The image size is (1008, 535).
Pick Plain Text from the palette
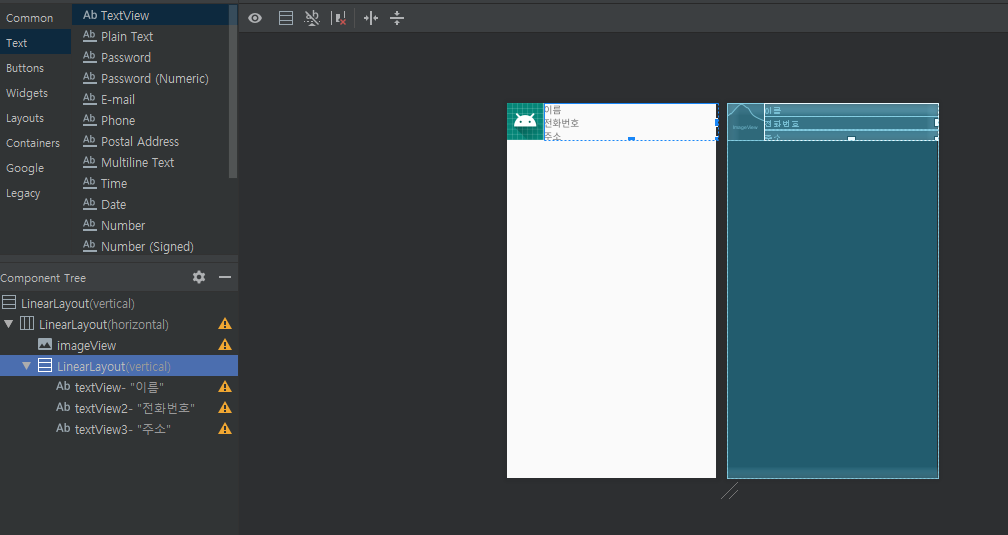point(151,37)
